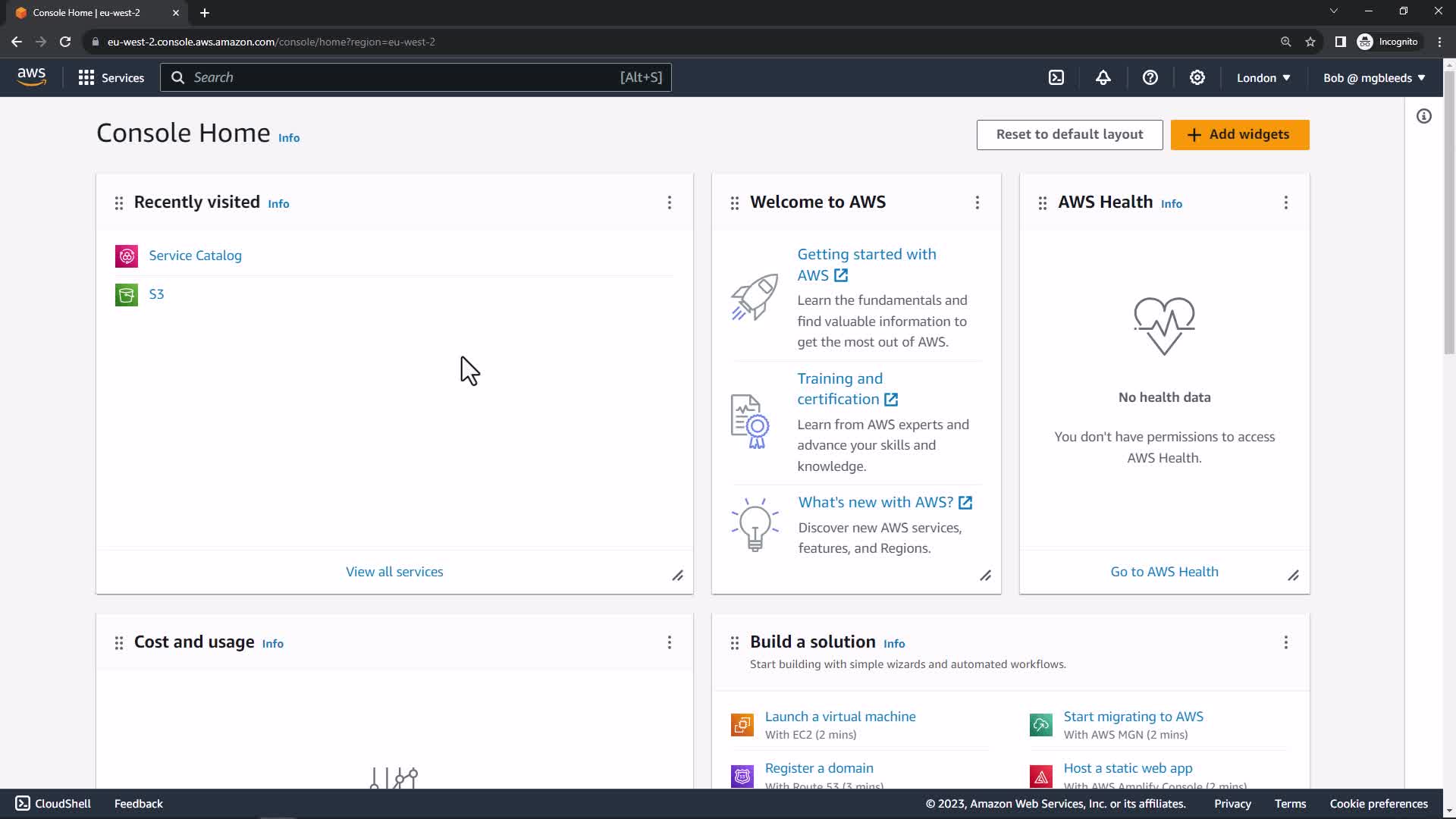Click the EC2 Launch a virtual machine icon
Image resolution: width=1456 pixels, height=819 pixels.
pos(742,724)
